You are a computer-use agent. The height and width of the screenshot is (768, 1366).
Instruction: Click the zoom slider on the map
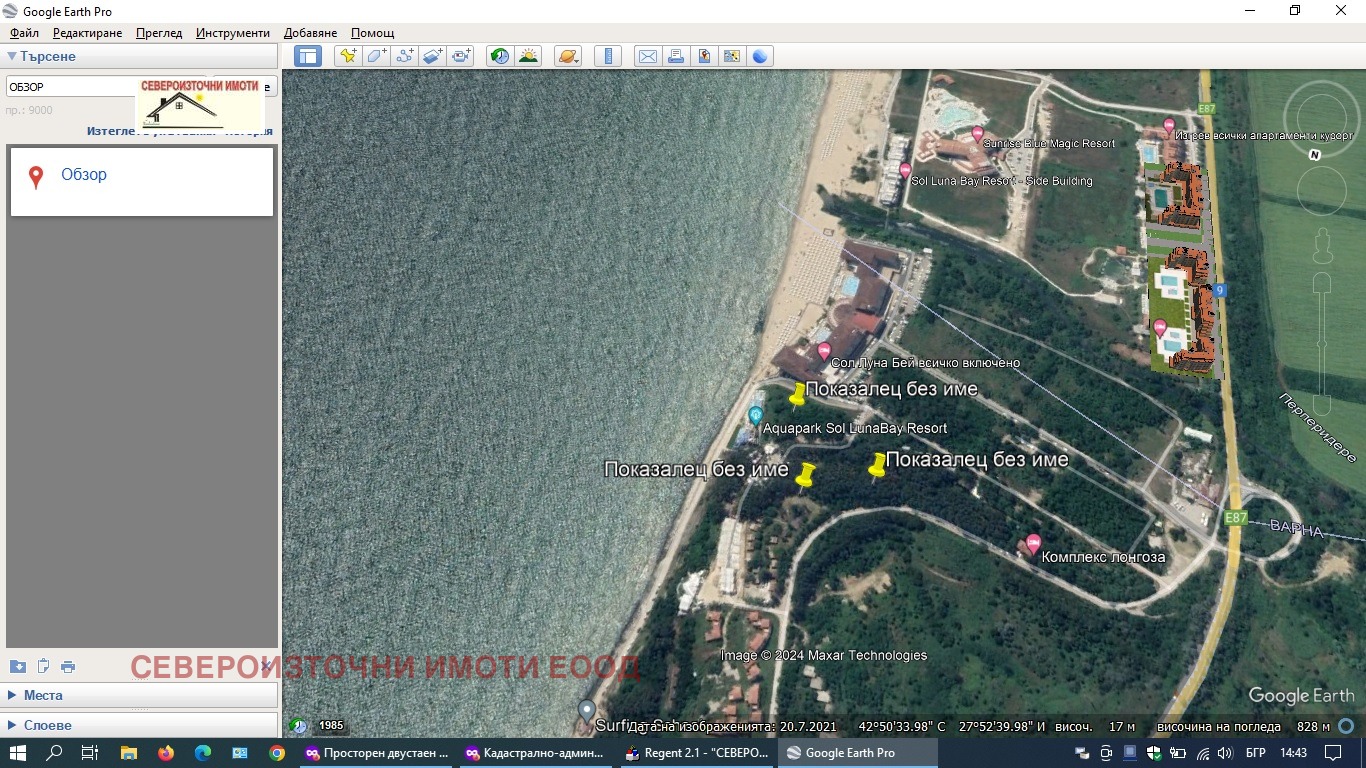point(1322,340)
